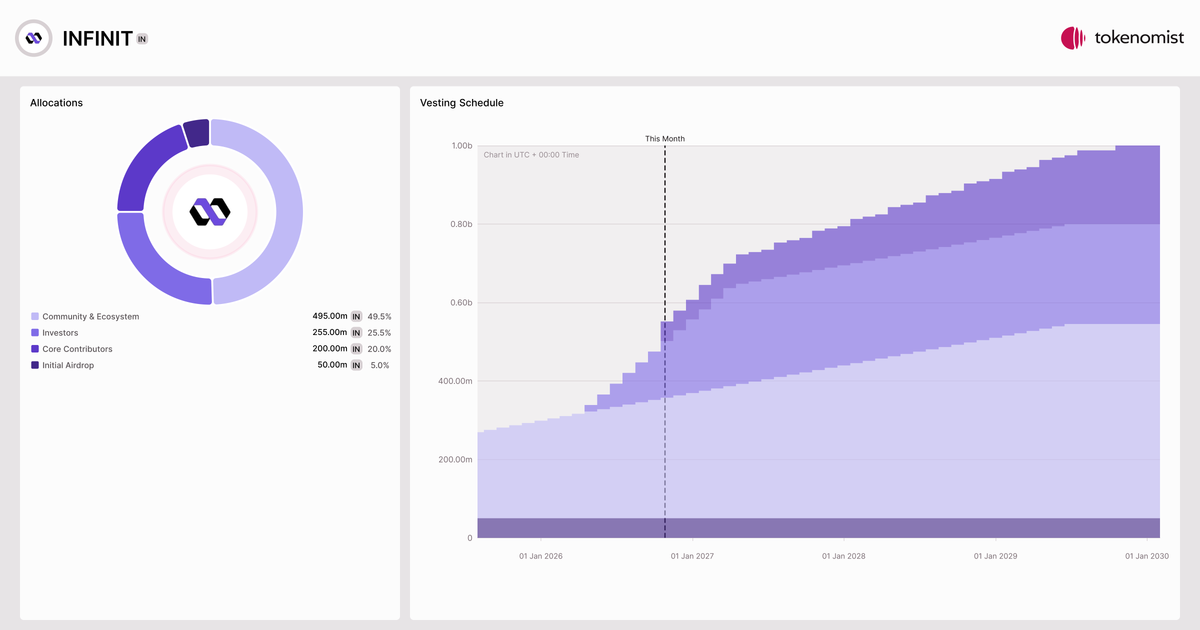The height and width of the screenshot is (630, 1200).
Task: Click the Core Contributors legend swatch
Action: pyautogui.click(x=35, y=349)
